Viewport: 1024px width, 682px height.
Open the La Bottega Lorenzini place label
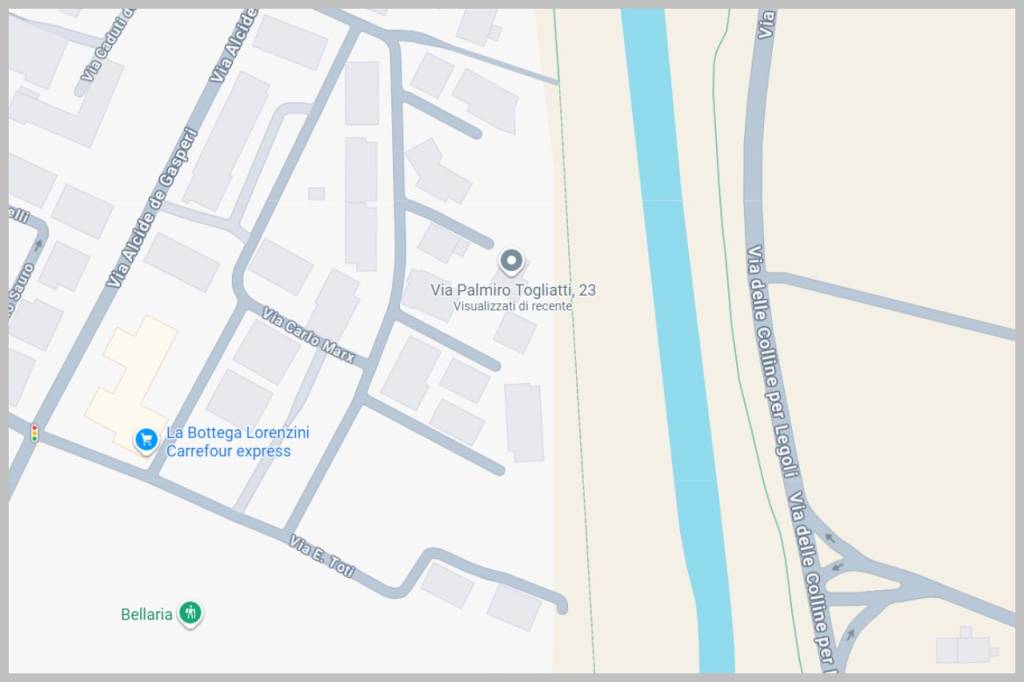tap(237, 433)
